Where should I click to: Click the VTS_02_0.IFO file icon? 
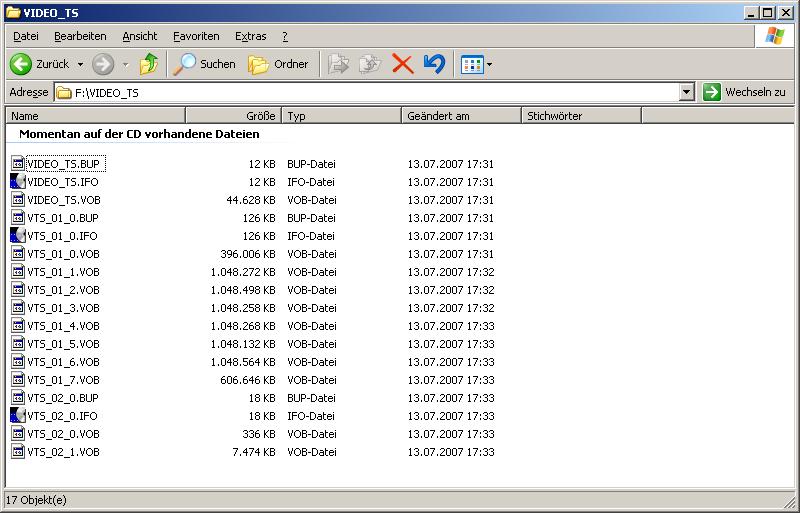click(18, 416)
